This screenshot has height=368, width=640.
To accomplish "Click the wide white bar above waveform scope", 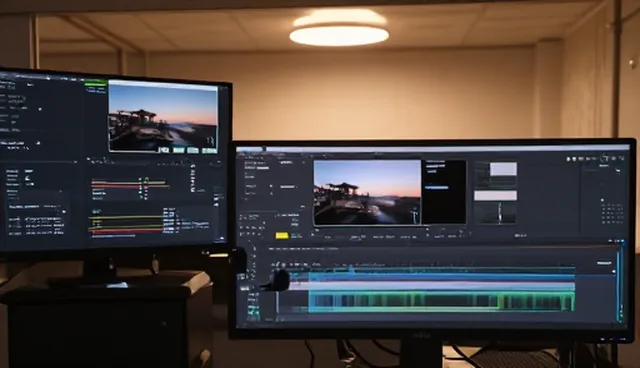I will pos(496,195).
